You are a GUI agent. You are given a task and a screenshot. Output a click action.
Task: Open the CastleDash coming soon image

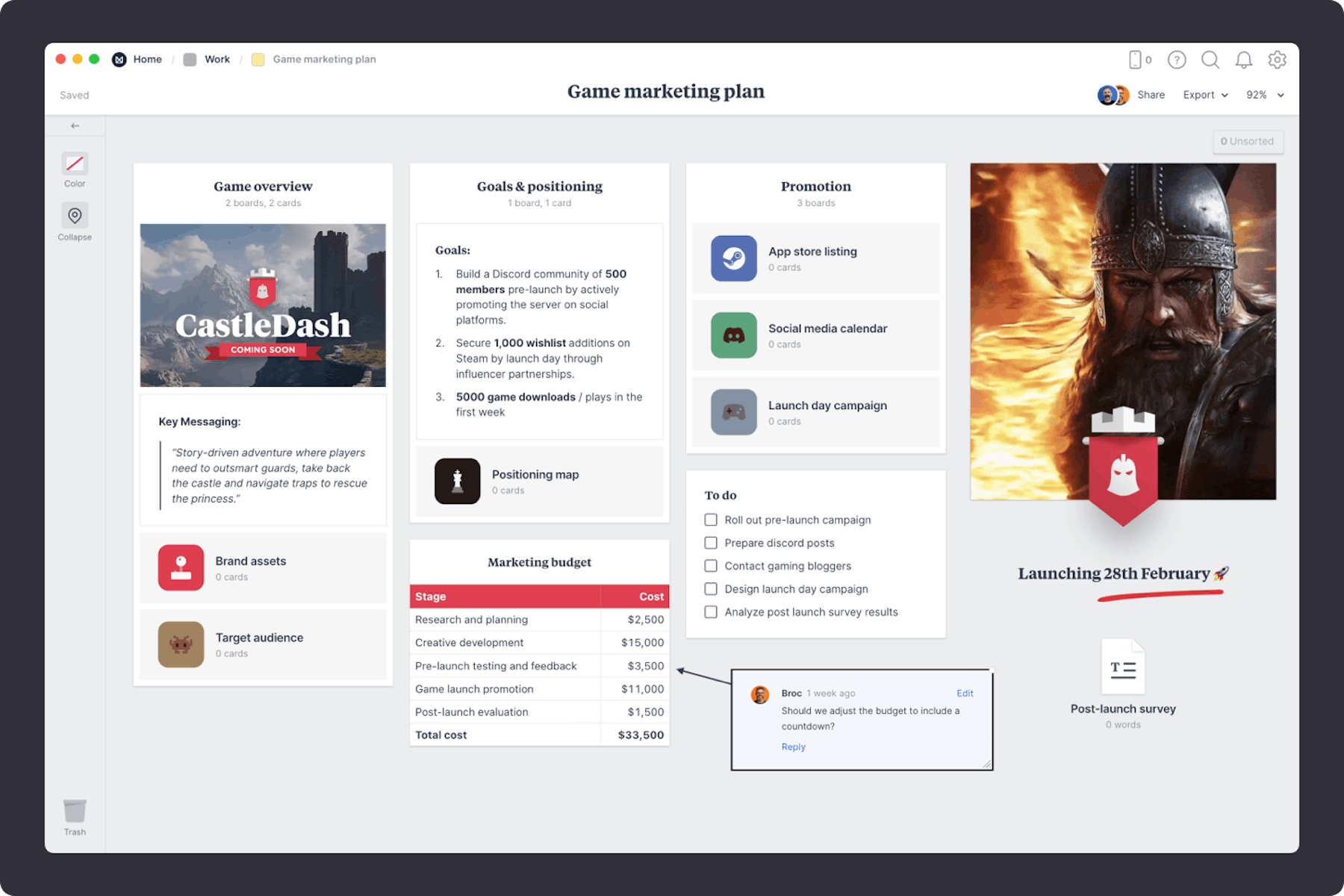pyautogui.click(x=263, y=305)
